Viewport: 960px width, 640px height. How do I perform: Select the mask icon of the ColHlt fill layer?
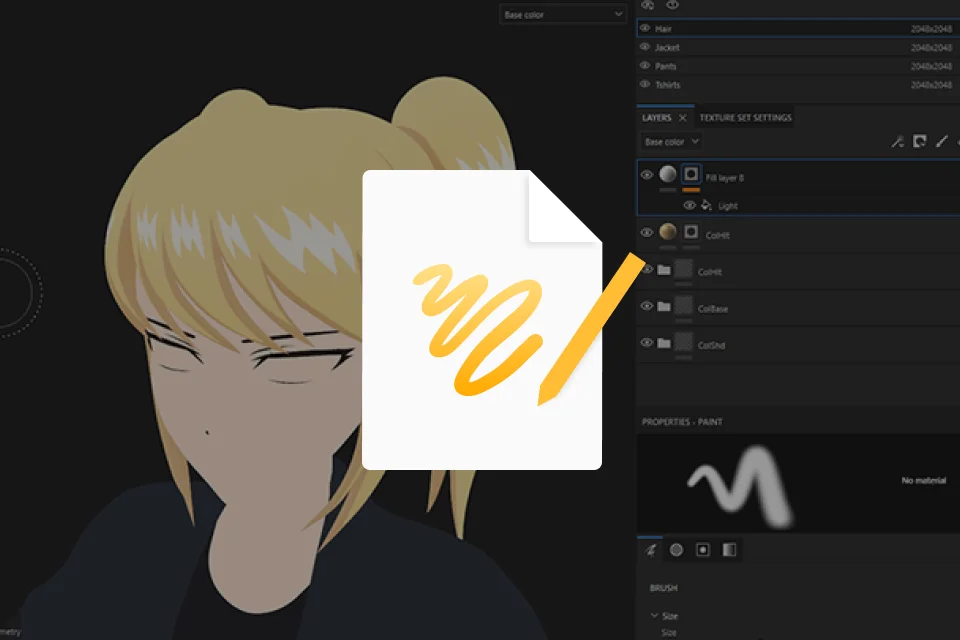point(691,232)
